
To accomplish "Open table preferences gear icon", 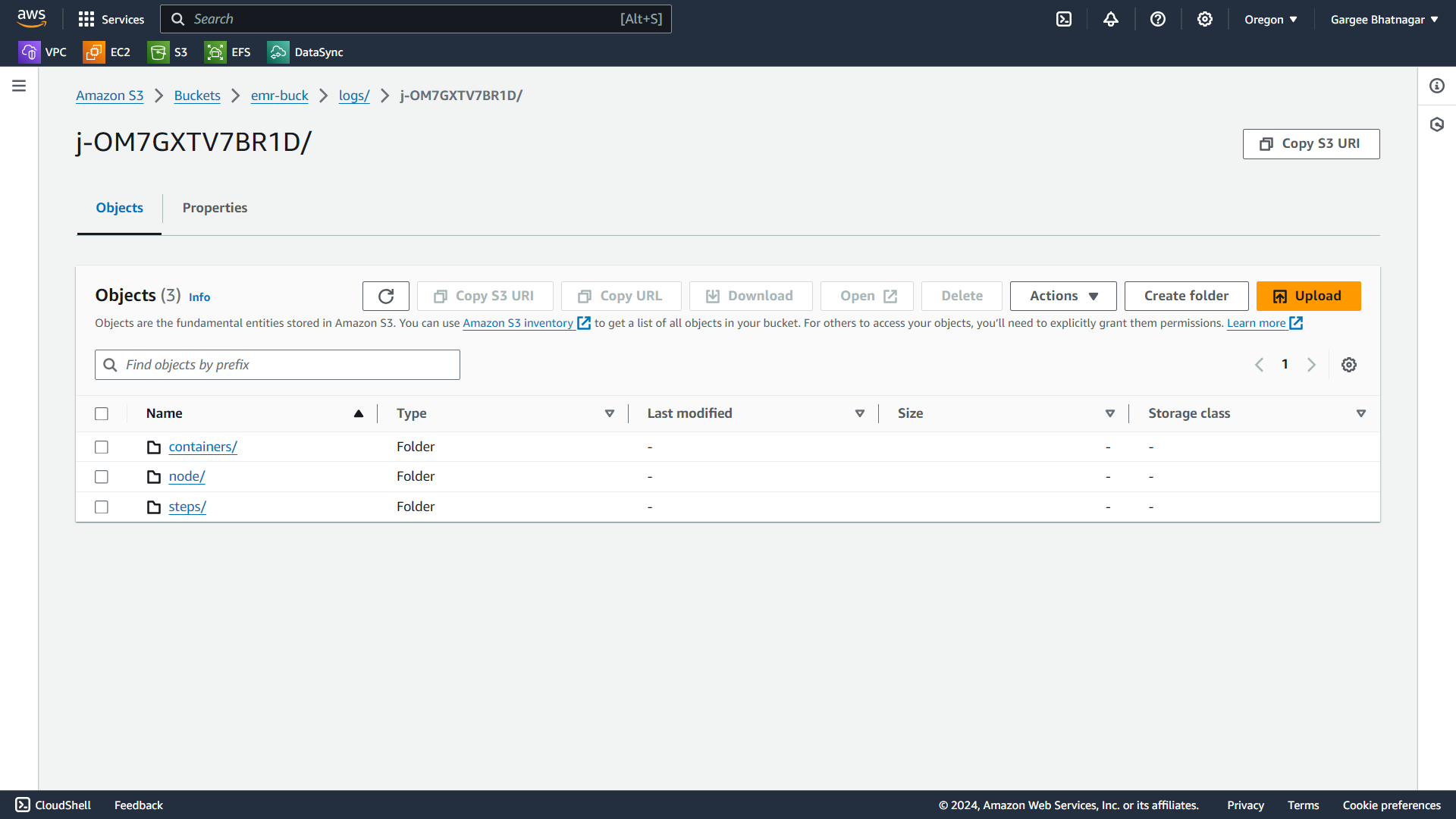I will pos(1348,365).
